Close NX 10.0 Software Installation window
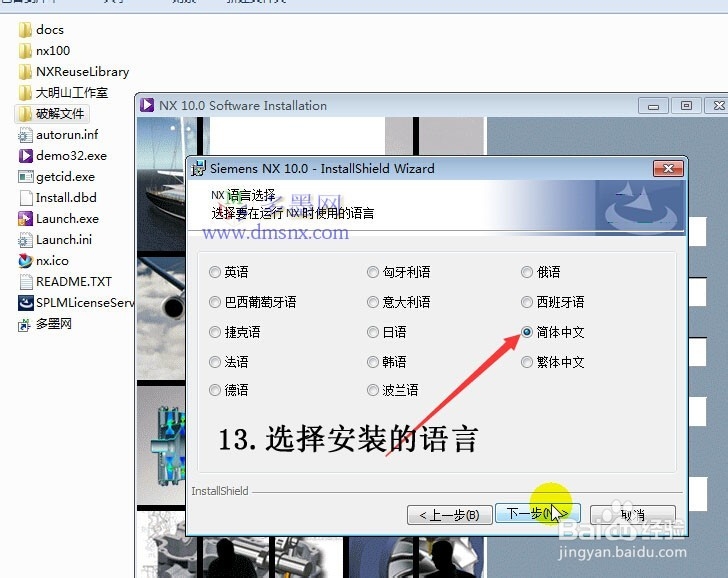 [717, 106]
